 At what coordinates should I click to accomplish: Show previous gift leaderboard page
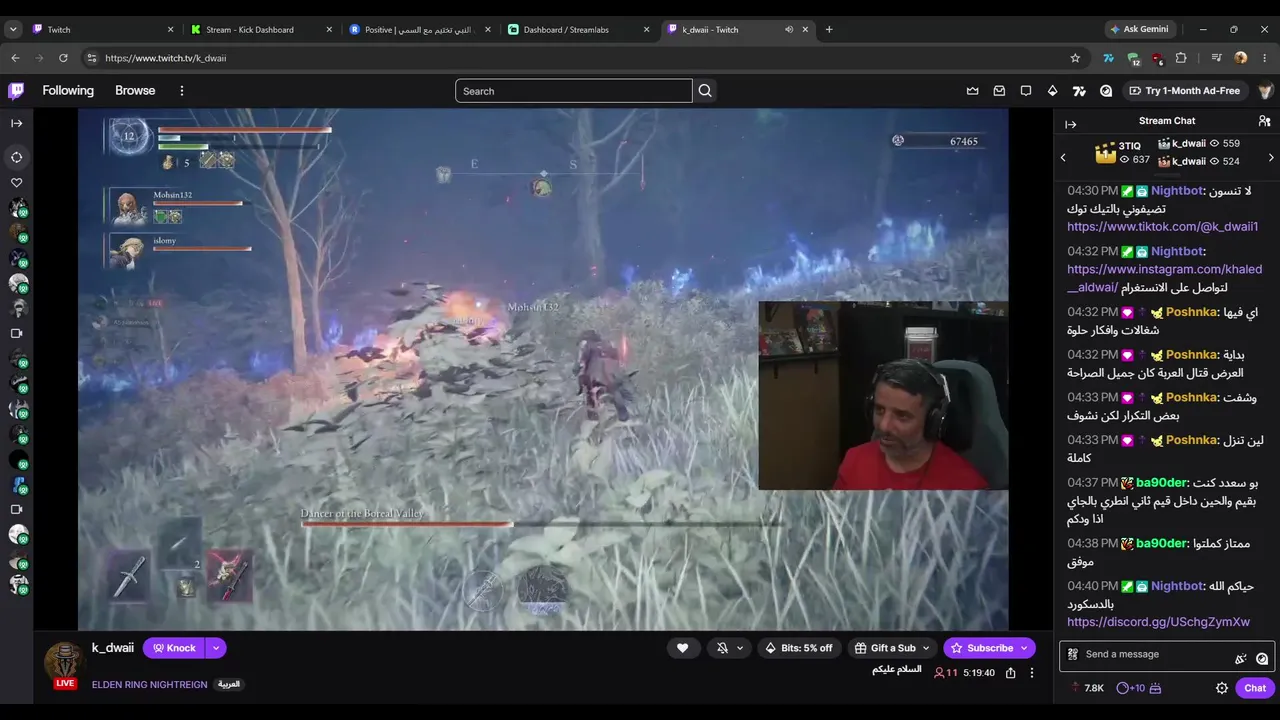(x=1063, y=157)
